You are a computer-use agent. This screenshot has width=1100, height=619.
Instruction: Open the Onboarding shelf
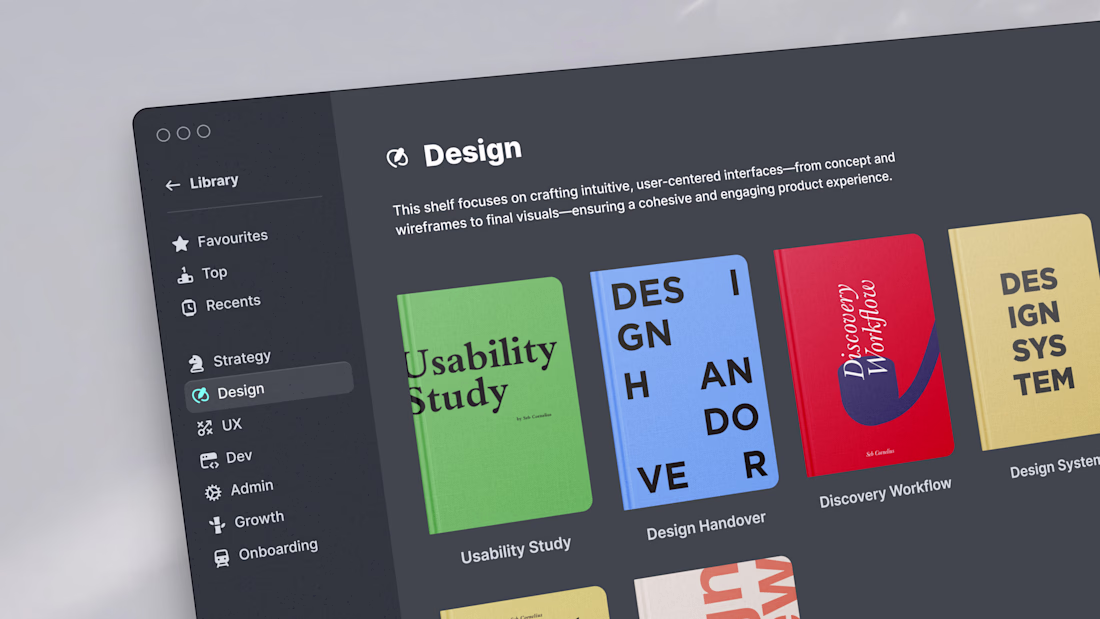pos(279,550)
